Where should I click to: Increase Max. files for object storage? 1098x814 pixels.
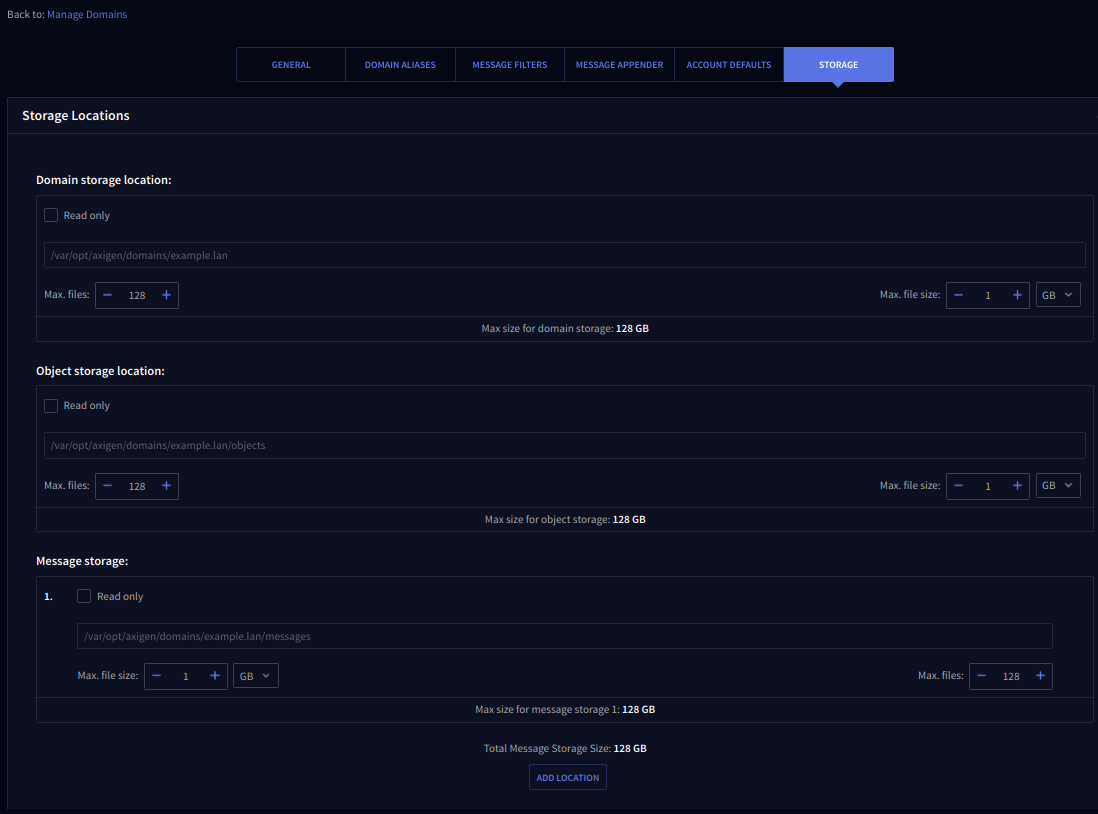pos(166,486)
